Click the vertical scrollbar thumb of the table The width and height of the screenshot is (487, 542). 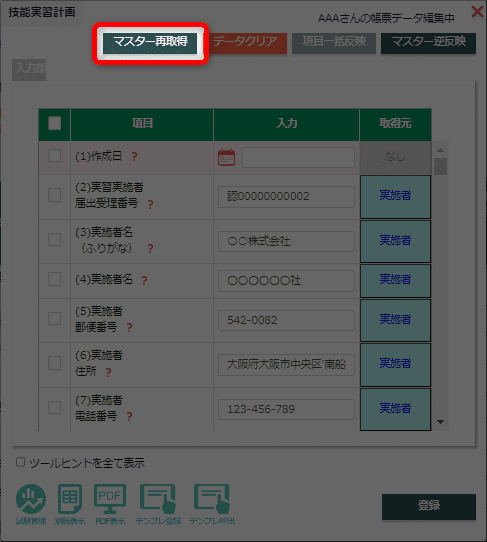(x=440, y=167)
